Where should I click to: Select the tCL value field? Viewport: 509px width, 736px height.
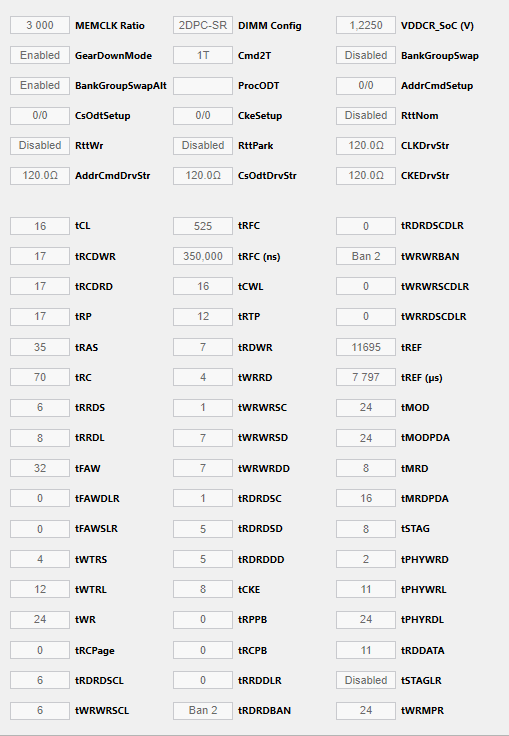point(40,226)
